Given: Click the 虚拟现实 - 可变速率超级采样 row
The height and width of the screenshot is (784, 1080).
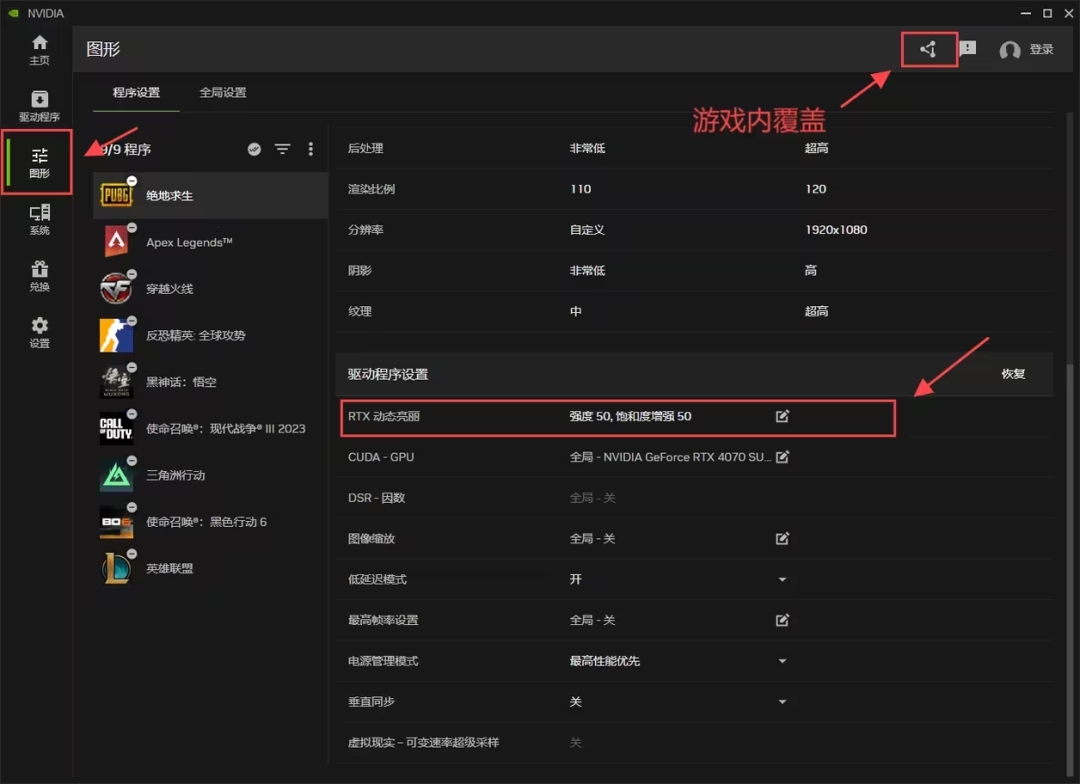Looking at the screenshot, I should (x=694, y=742).
